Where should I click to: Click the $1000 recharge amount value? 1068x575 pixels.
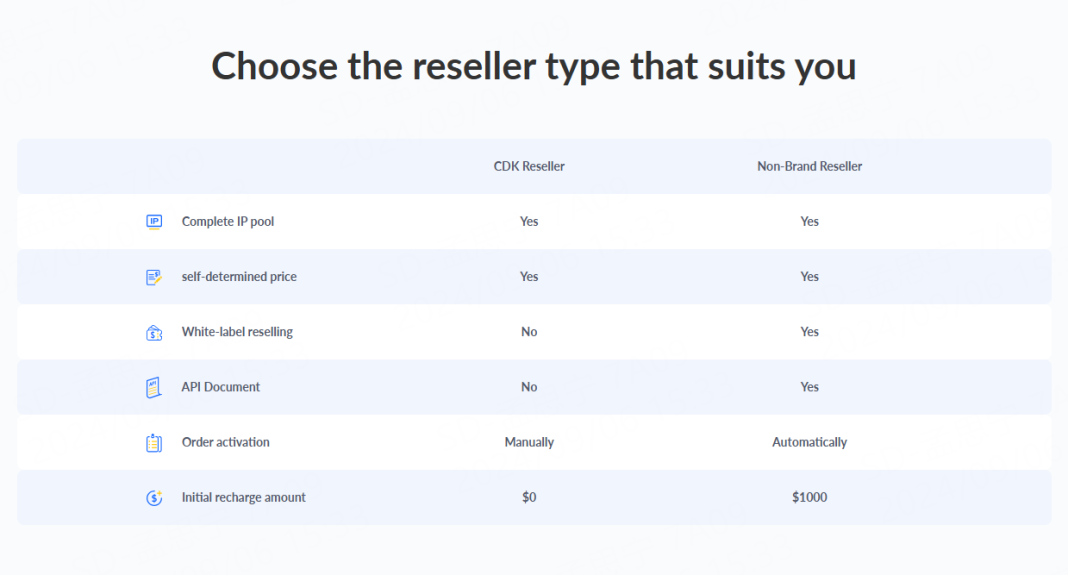coord(809,497)
